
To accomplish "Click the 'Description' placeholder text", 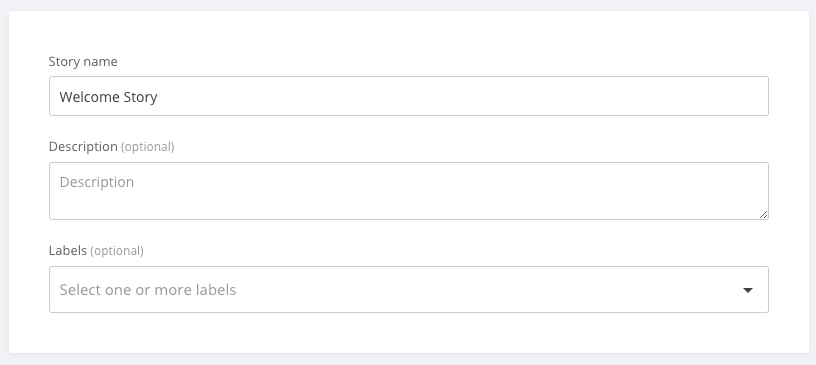I will [97, 182].
